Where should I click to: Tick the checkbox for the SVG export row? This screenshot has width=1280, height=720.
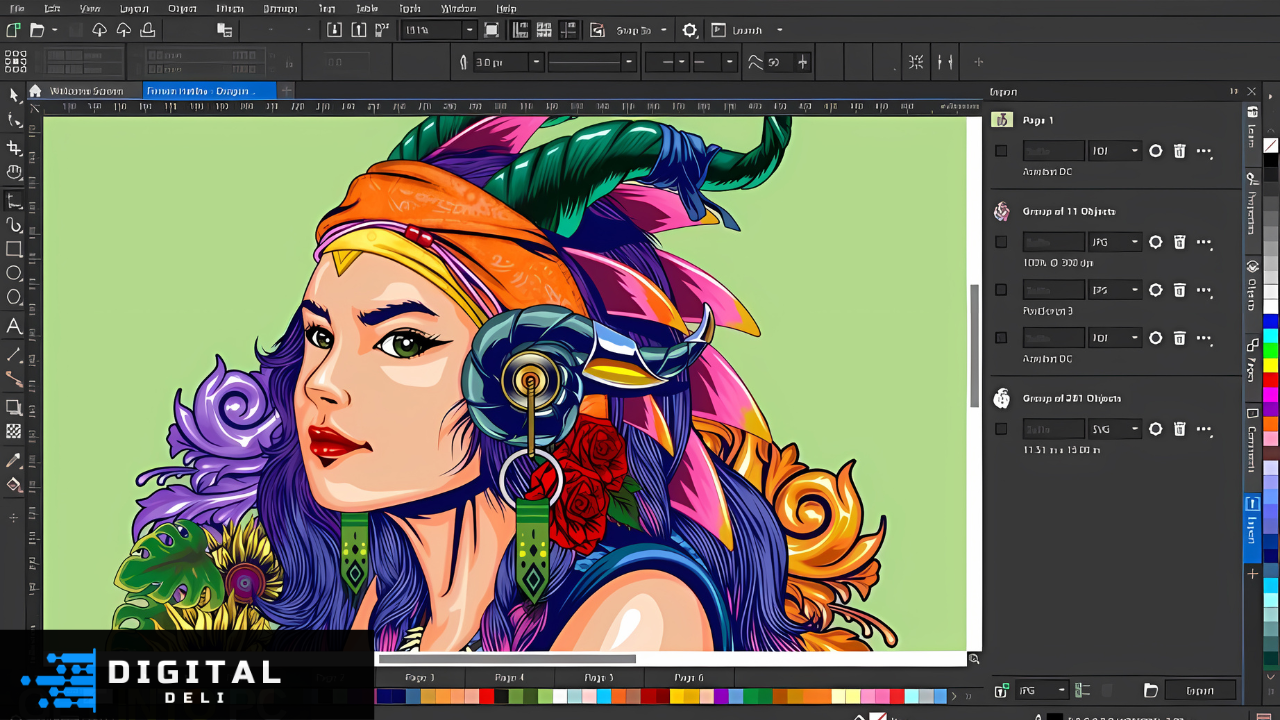pyautogui.click(x=1001, y=429)
